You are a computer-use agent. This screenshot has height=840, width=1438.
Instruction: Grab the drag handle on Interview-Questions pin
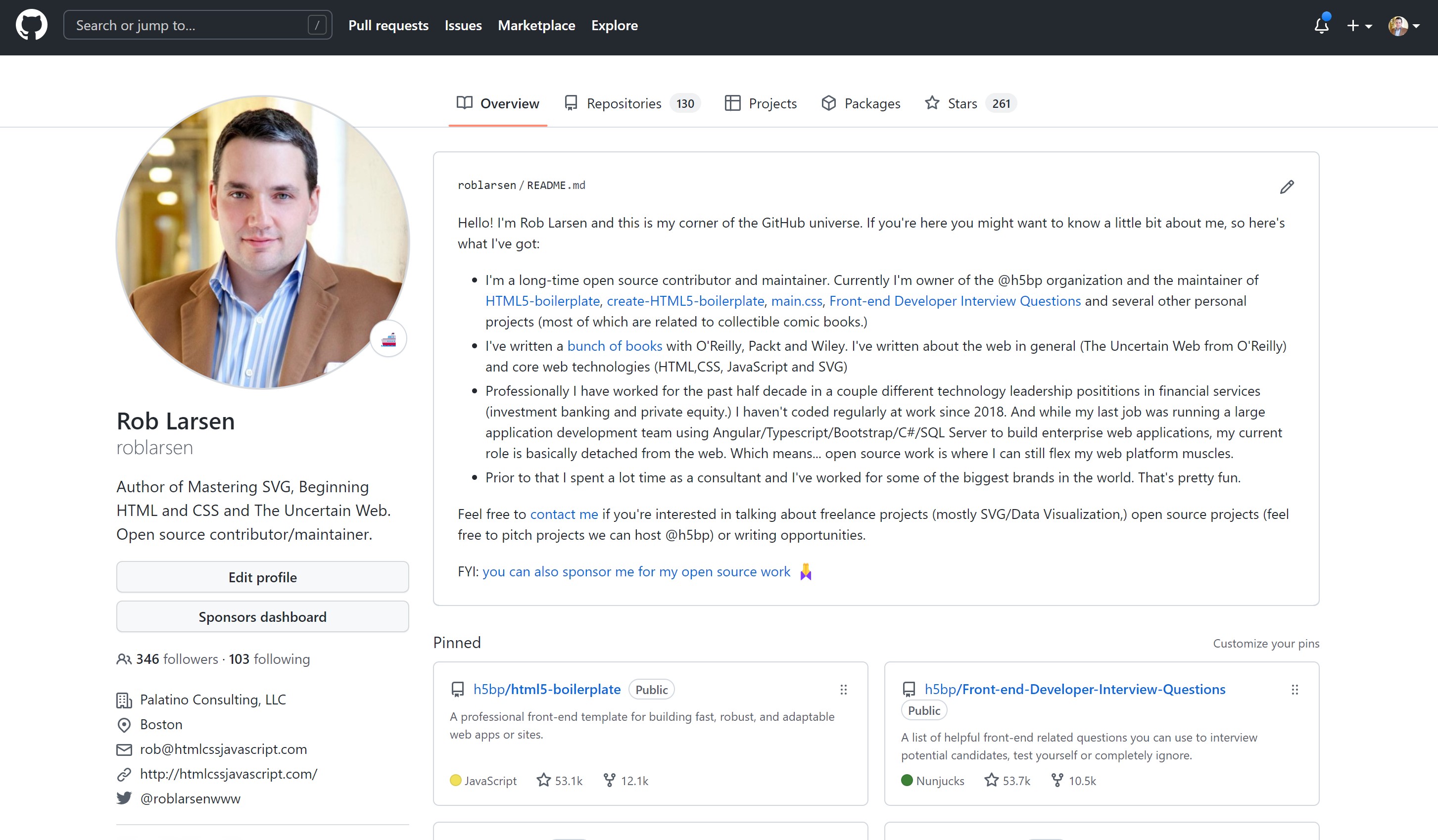(x=1295, y=690)
